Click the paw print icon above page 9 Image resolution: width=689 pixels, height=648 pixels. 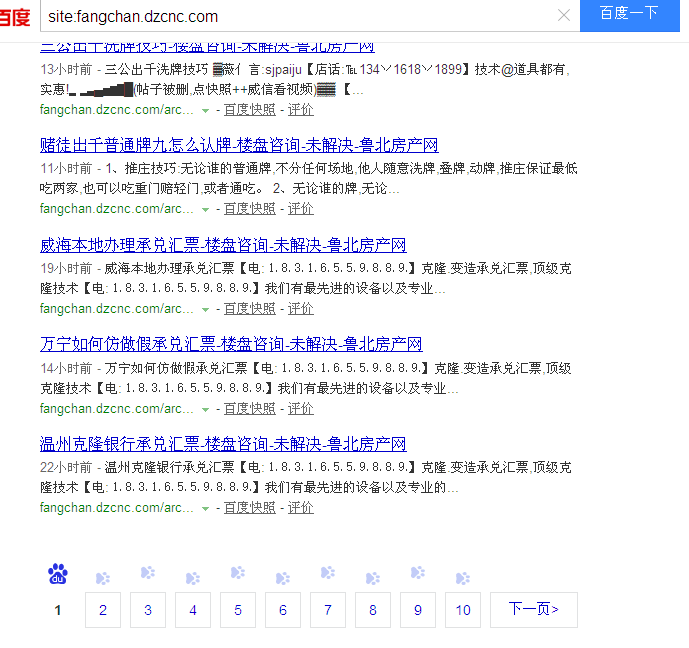(418, 573)
